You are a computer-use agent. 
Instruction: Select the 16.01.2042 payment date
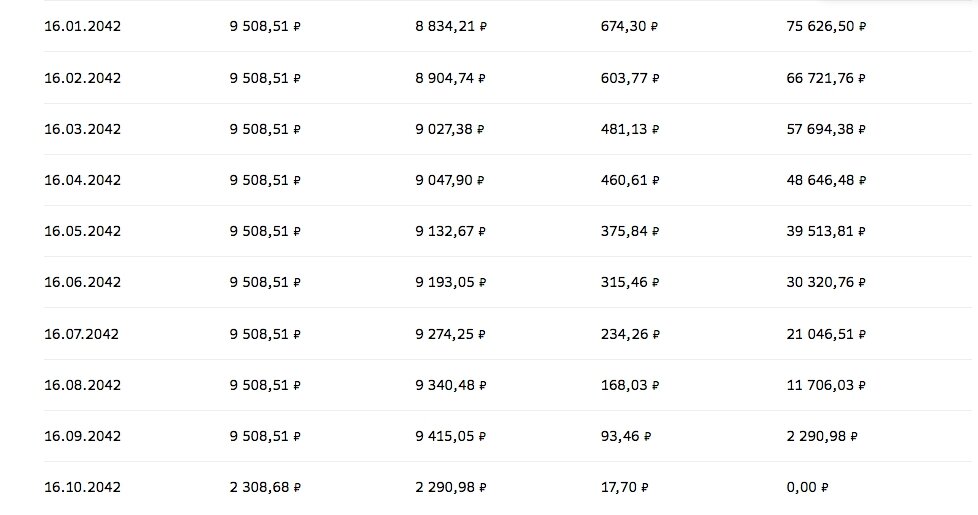pyautogui.click(x=82, y=26)
